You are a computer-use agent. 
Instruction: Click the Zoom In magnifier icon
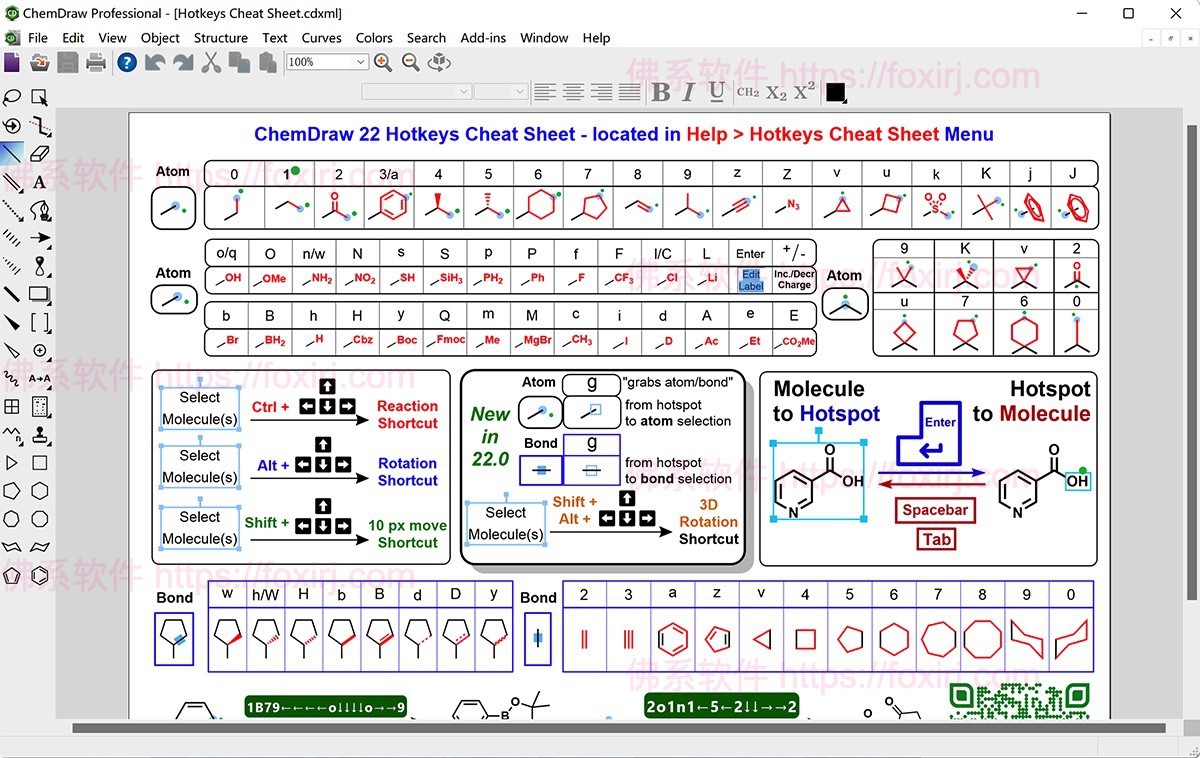[x=382, y=62]
